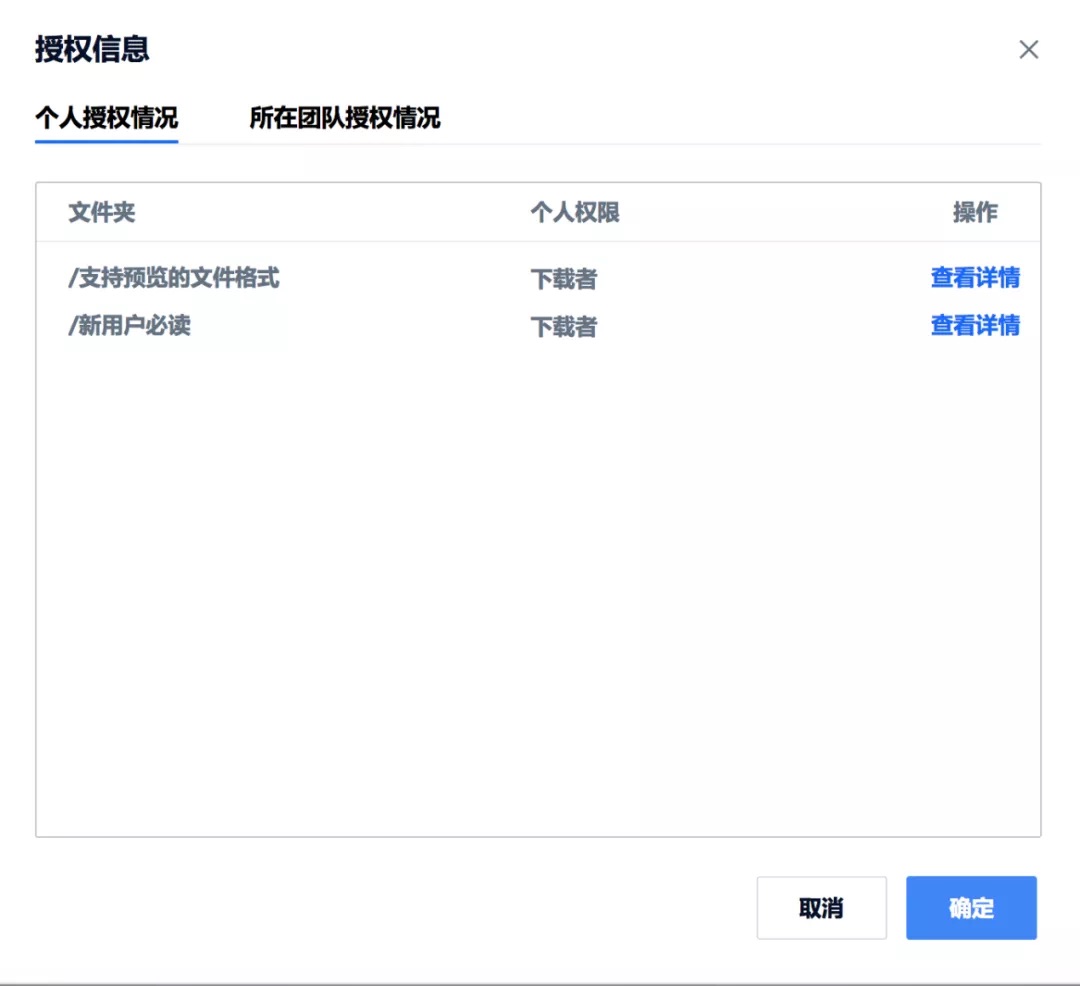This screenshot has width=1080, height=986.
Task: Click the 授权信息 dialog title
Action: coord(92,49)
